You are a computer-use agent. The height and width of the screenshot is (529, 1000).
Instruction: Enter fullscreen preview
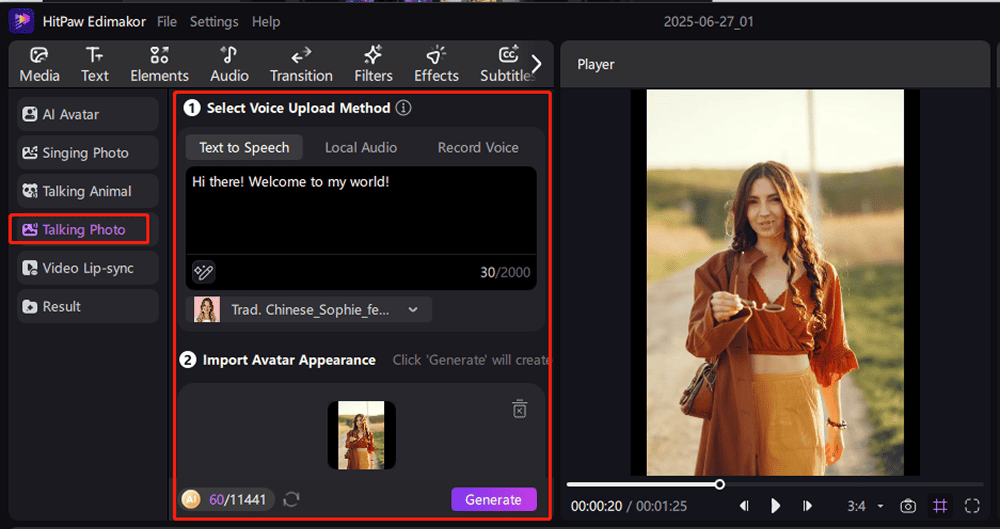(x=972, y=506)
